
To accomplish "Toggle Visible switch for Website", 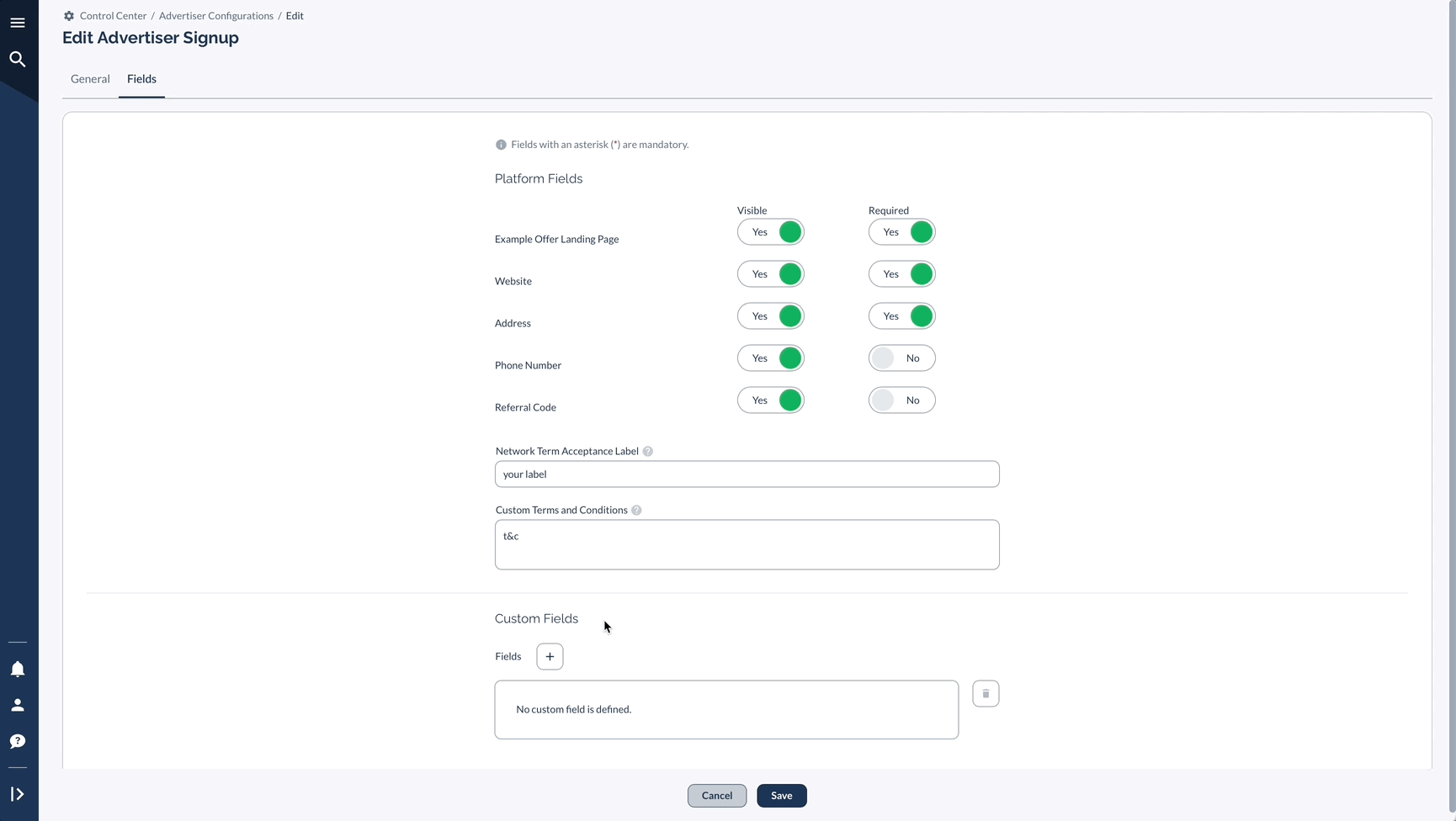I will pyautogui.click(x=771, y=274).
